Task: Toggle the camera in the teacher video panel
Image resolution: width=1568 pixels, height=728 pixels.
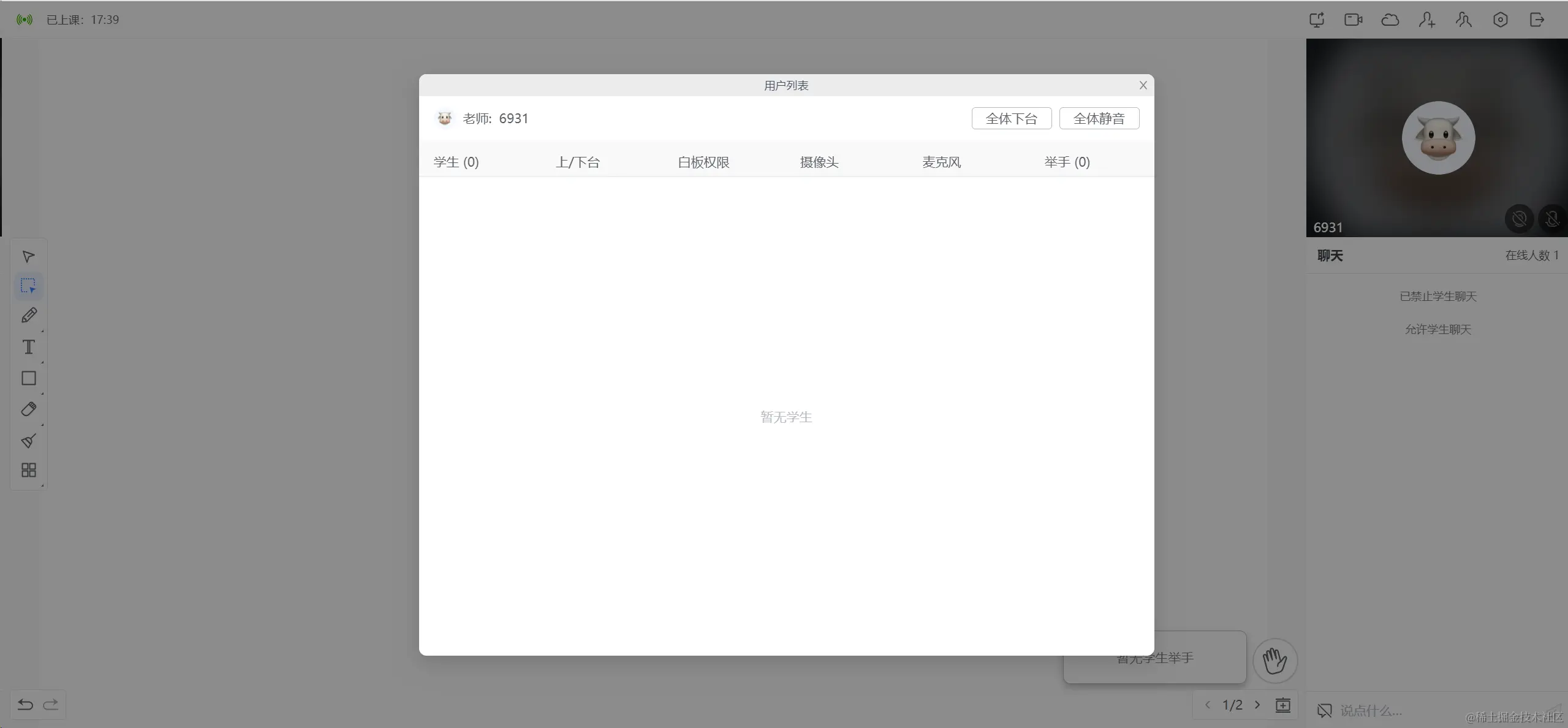Action: point(1518,219)
